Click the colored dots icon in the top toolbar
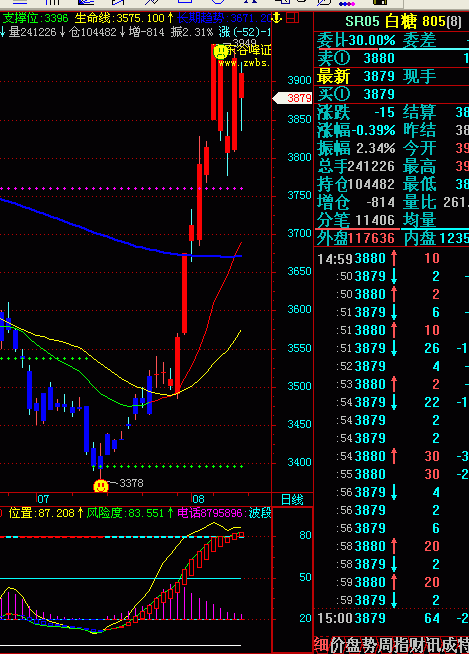The width and height of the screenshot is (469, 654). point(347,3)
